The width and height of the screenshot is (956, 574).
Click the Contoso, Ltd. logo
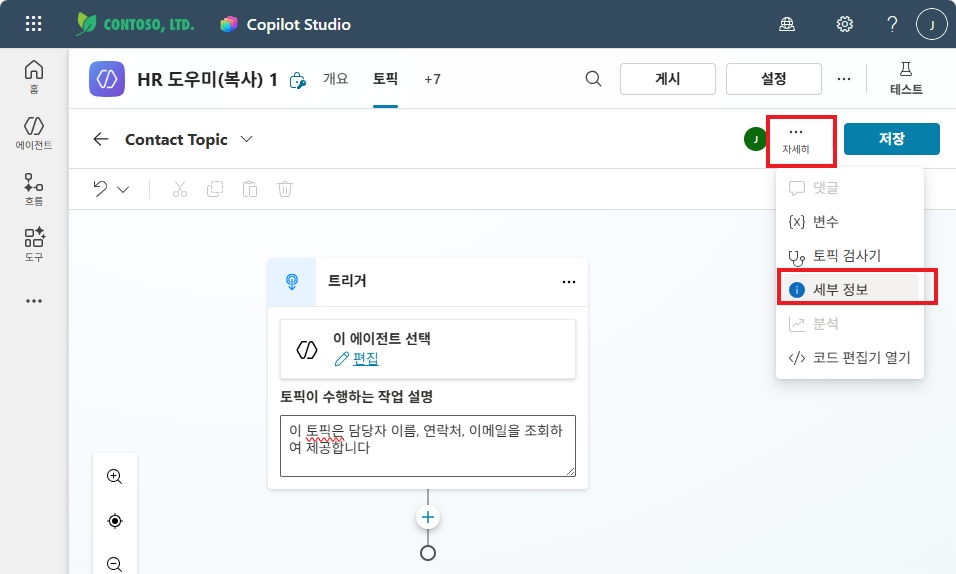tap(135, 24)
